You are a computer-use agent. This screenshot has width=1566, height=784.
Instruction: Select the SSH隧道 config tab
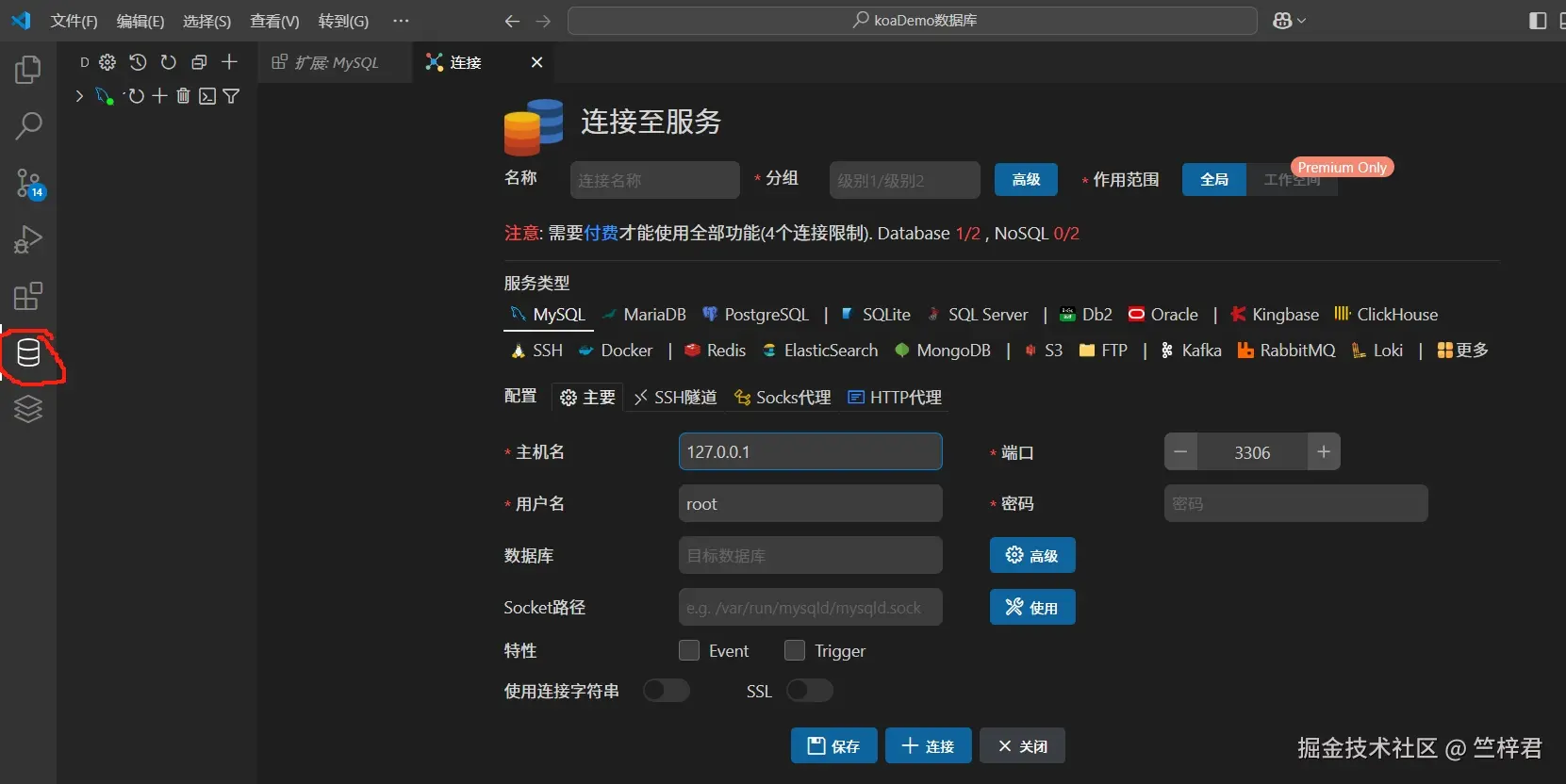[x=675, y=398]
